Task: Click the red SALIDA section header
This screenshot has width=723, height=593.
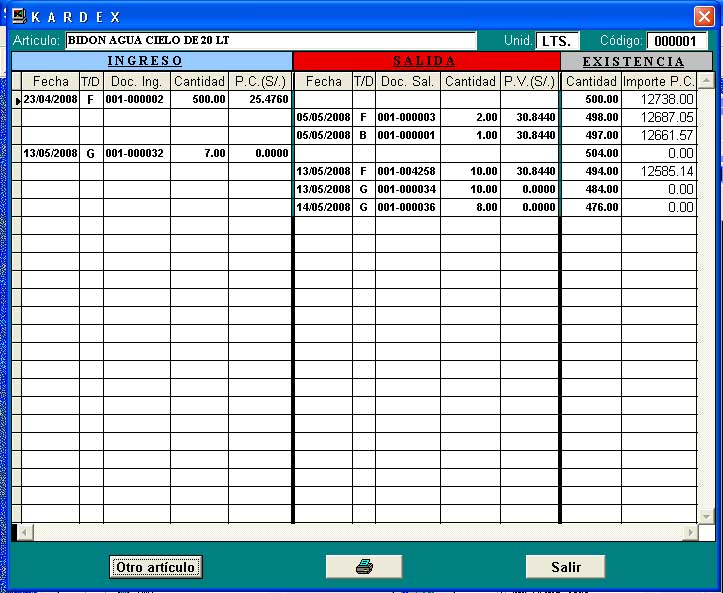Action: point(425,61)
